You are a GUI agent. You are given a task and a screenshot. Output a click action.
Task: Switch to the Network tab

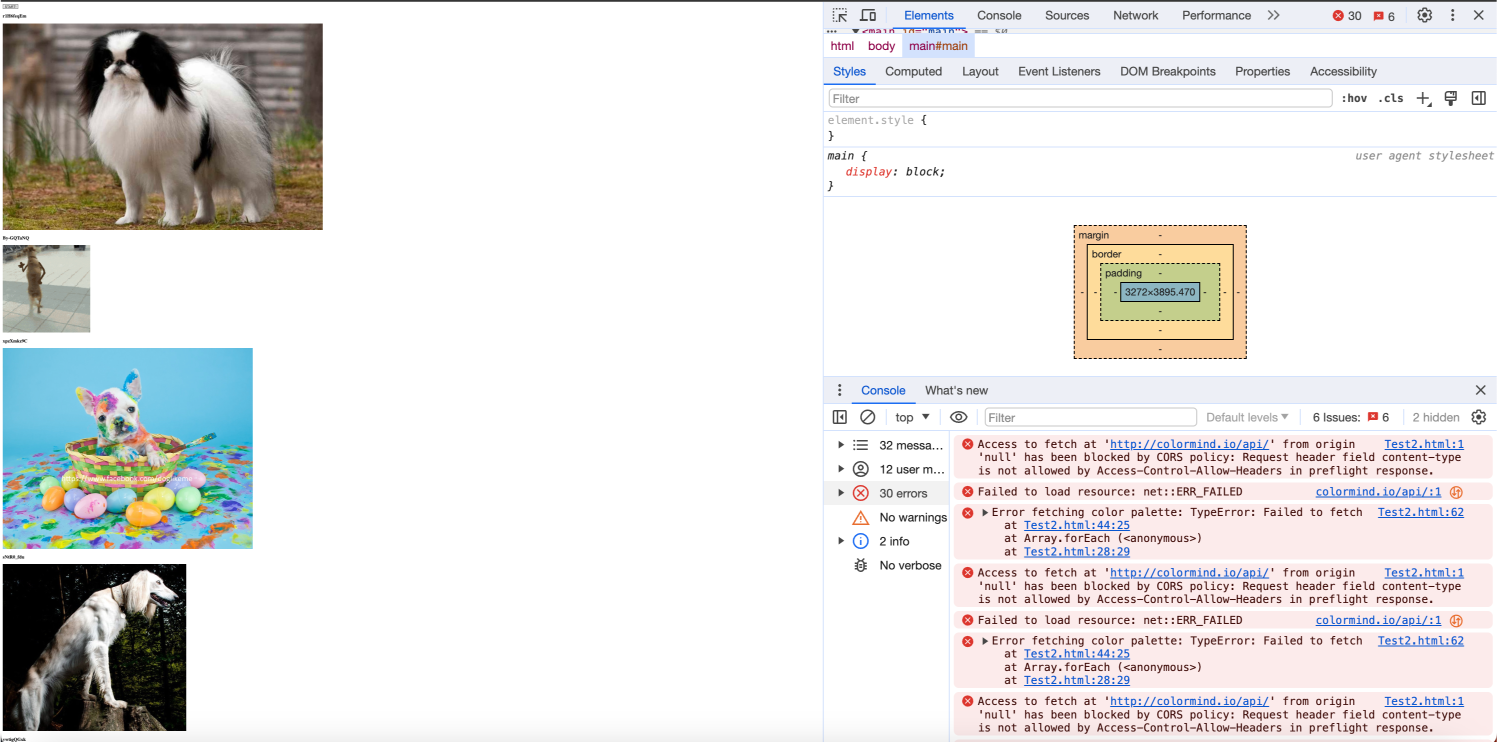tap(1135, 15)
